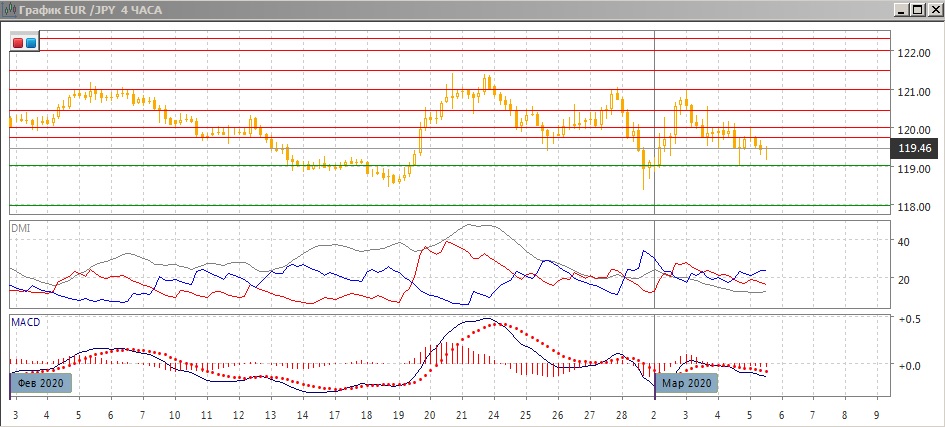The width and height of the screenshot is (945, 427).
Task: Click date 9 on the time axis
Action: 876,413
